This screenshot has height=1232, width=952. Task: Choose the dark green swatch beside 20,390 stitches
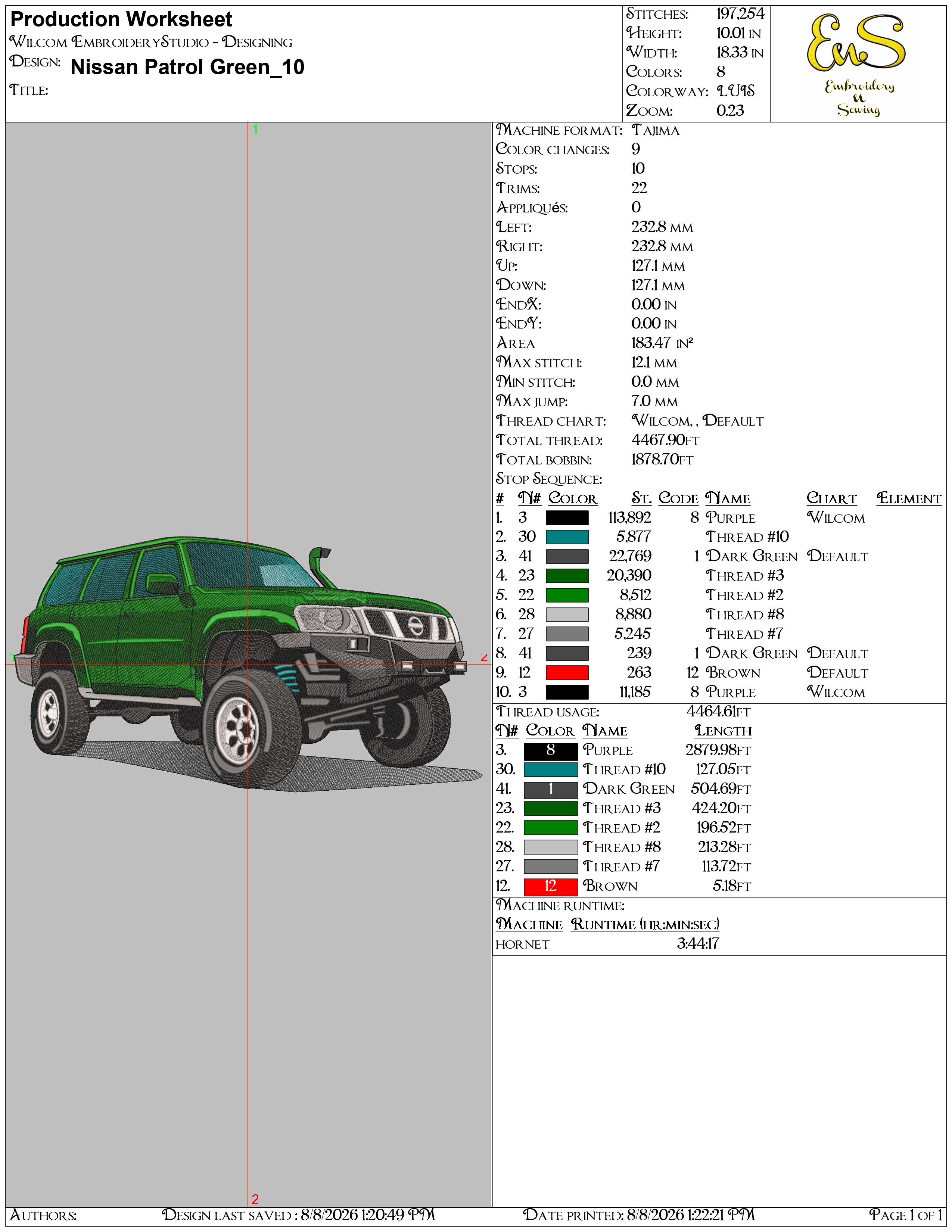[567, 576]
